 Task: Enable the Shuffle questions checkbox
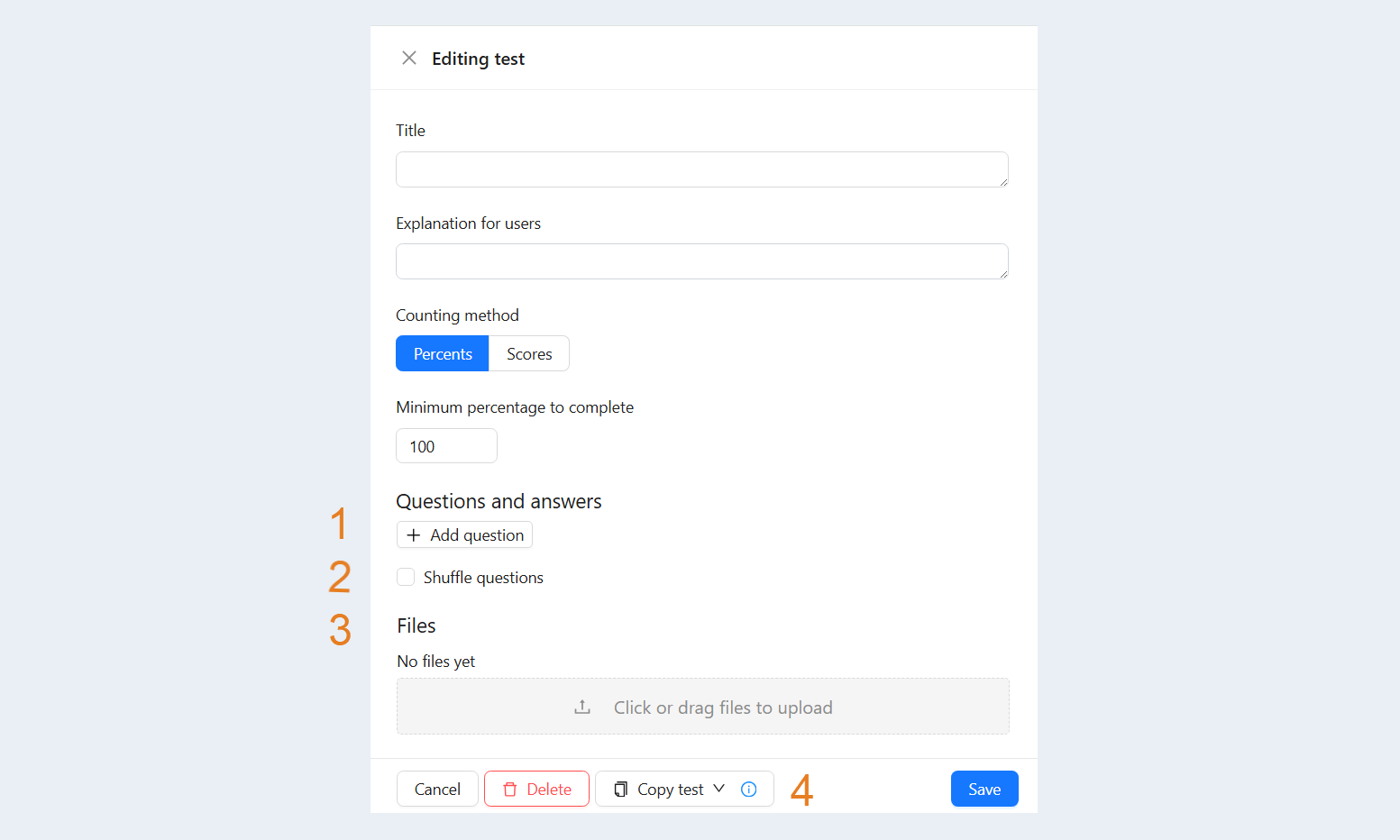pyautogui.click(x=406, y=577)
